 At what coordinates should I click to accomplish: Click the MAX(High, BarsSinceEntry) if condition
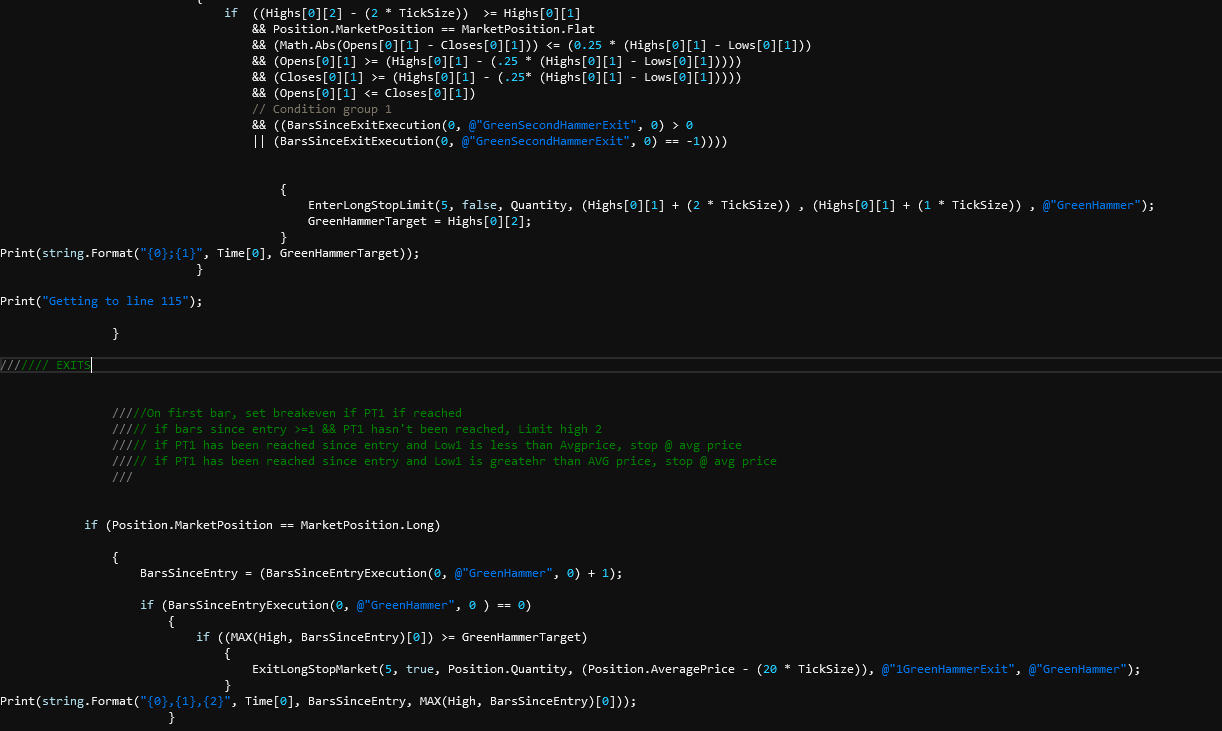pos(391,637)
